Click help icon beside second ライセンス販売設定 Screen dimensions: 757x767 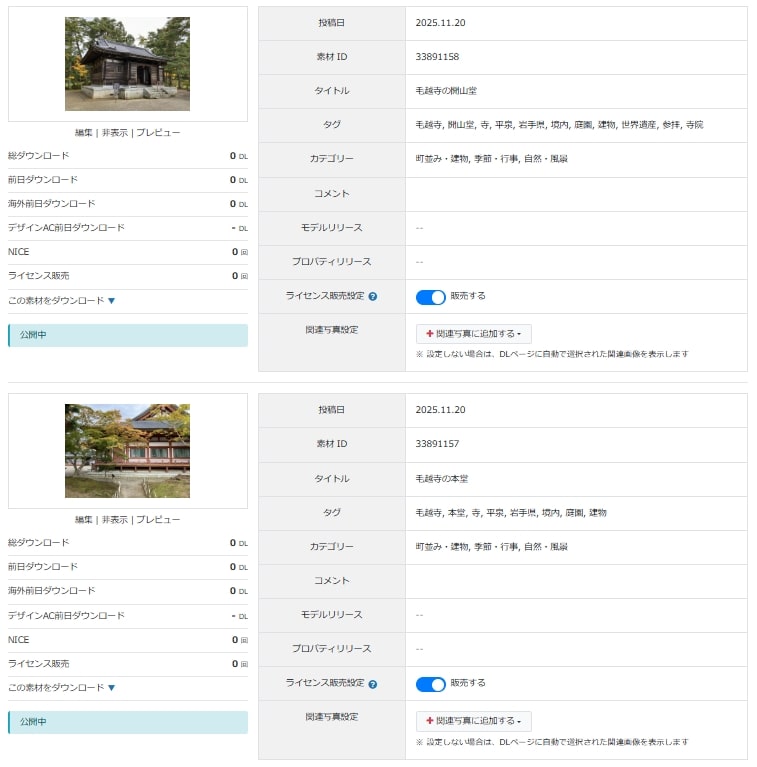coord(372,684)
